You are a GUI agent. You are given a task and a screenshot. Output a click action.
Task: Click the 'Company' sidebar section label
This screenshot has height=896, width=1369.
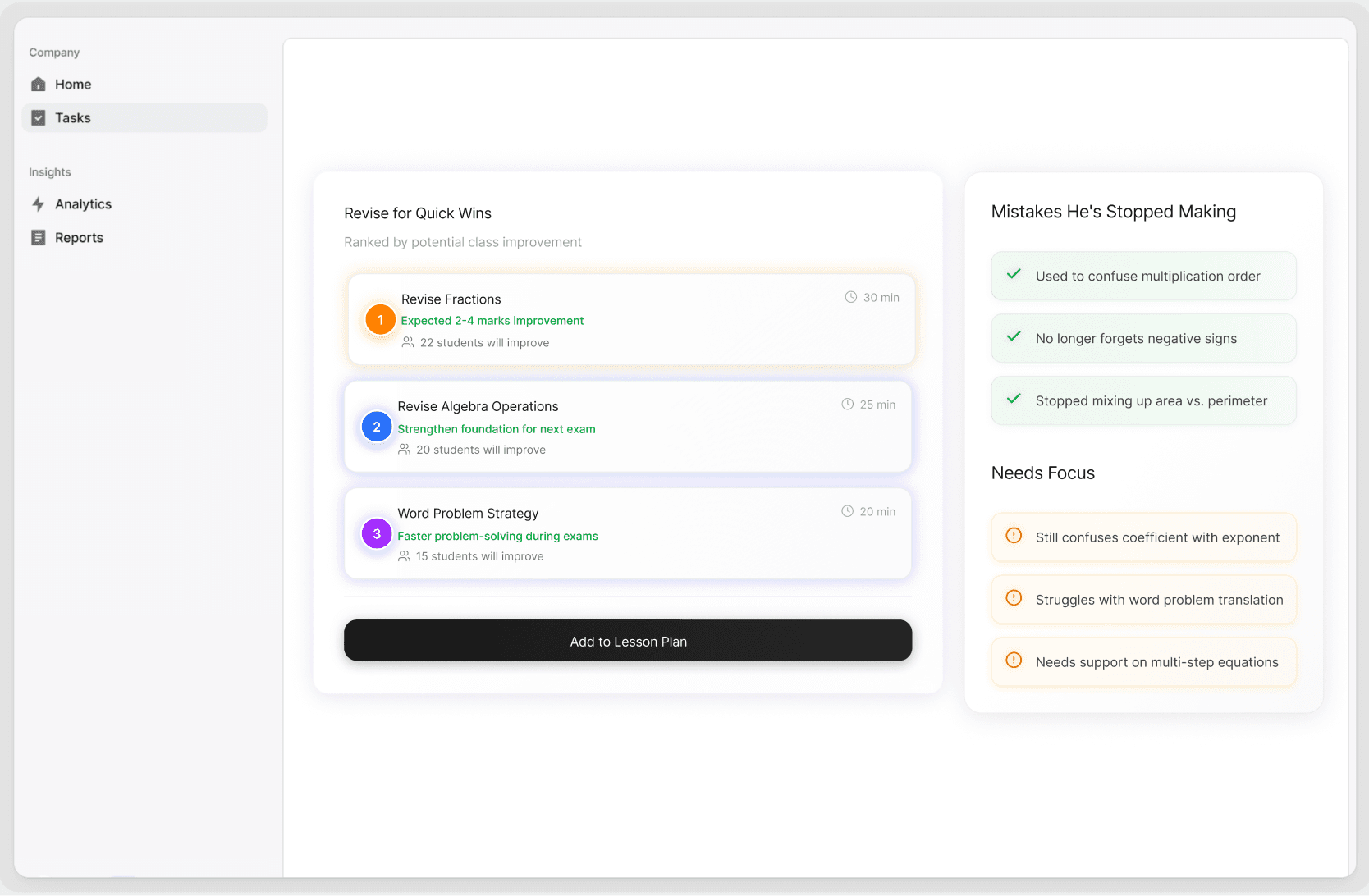click(x=54, y=53)
